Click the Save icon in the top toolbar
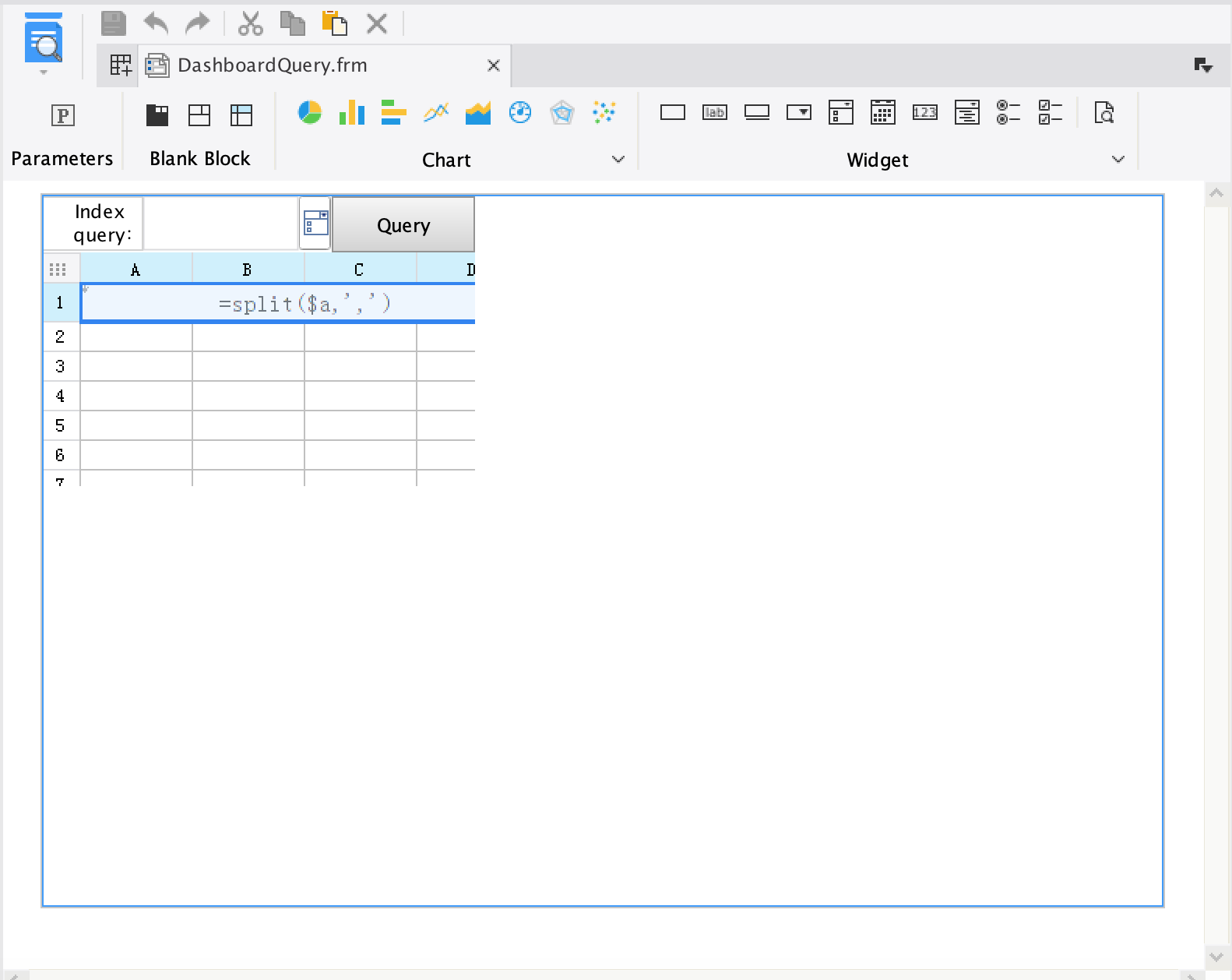 pyautogui.click(x=114, y=23)
